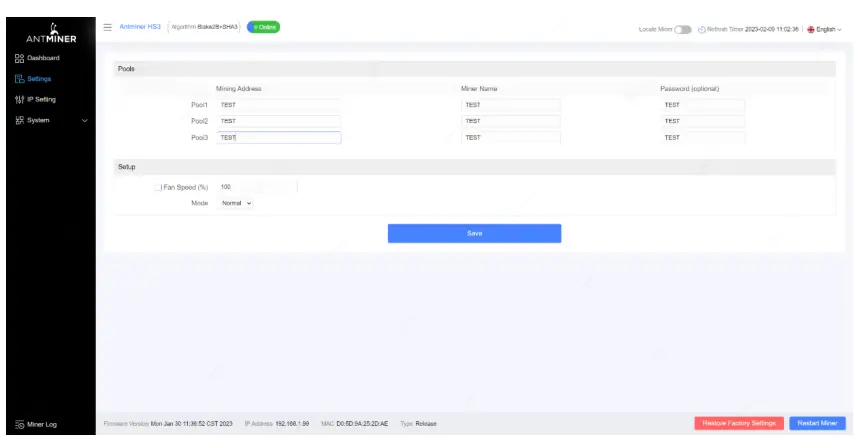Click the Algorithm Blake2B+SHA3 label

[204, 27]
